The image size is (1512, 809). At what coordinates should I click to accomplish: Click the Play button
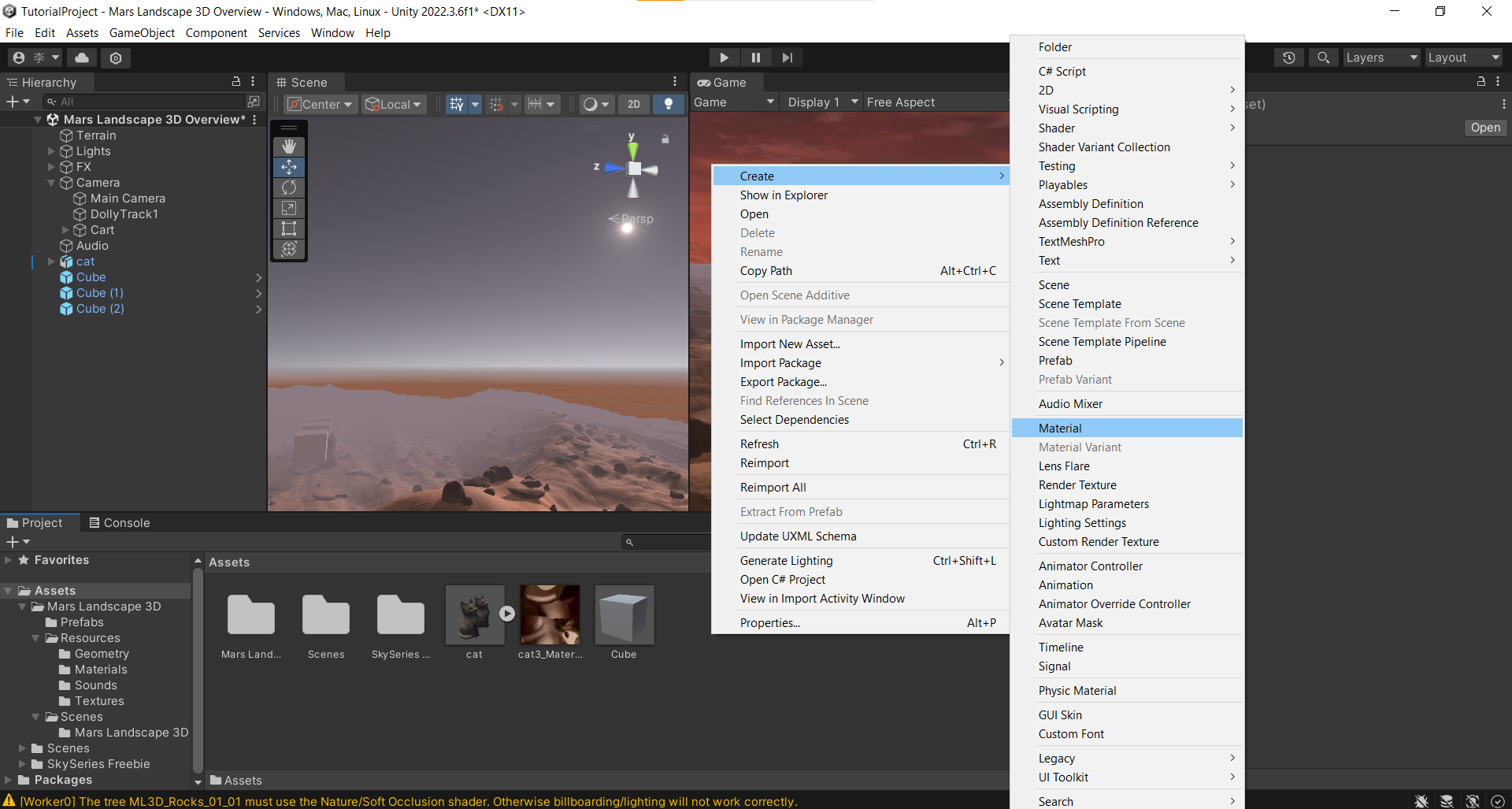pyautogui.click(x=724, y=58)
